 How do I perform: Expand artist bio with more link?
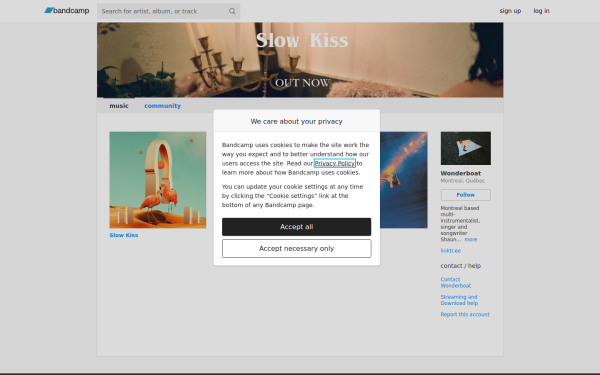(471, 240)
